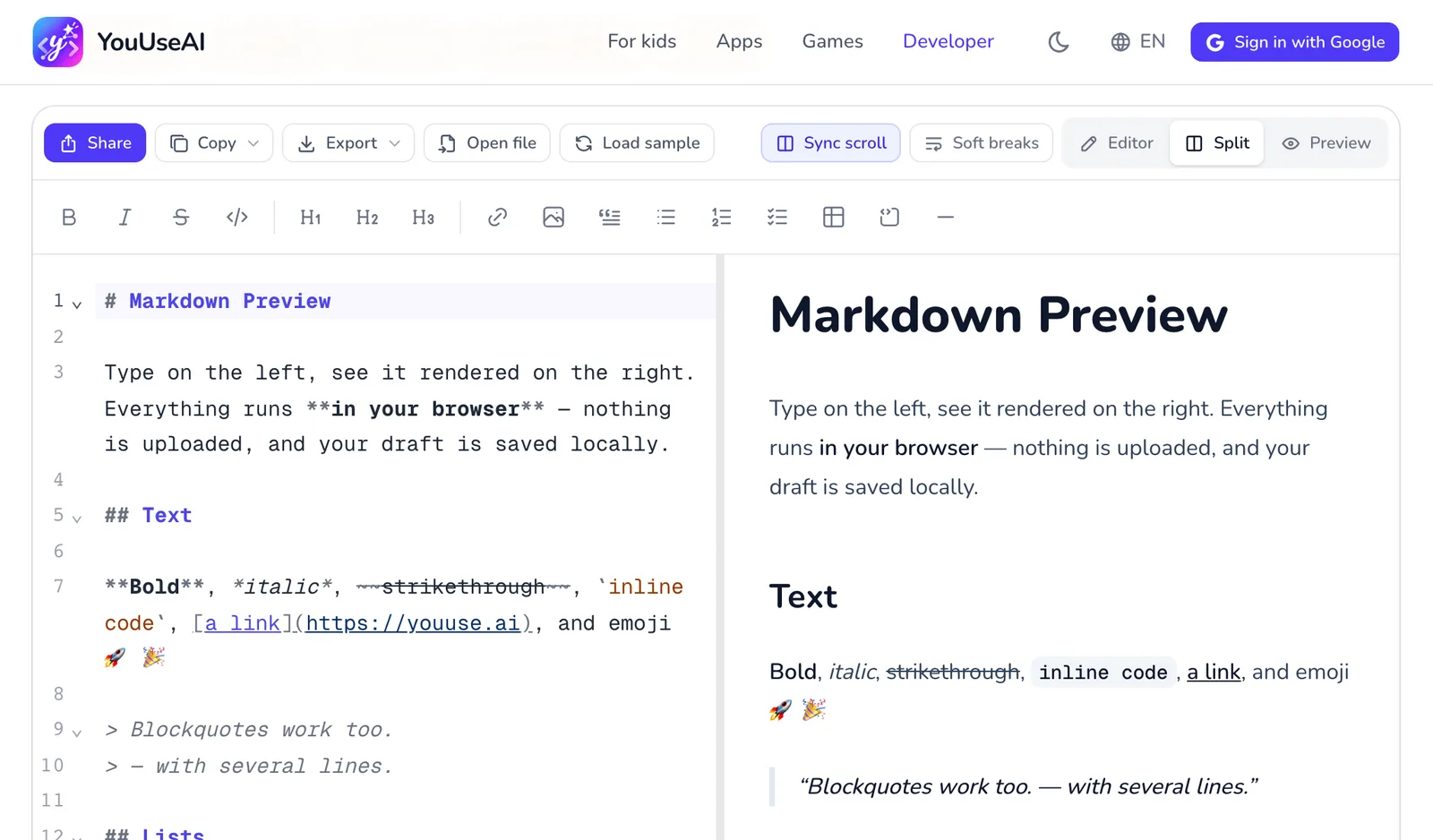Viewport: 1433px width, 840px height.
Task: Insert inline code with the code icon
Action: click(236, 217)
